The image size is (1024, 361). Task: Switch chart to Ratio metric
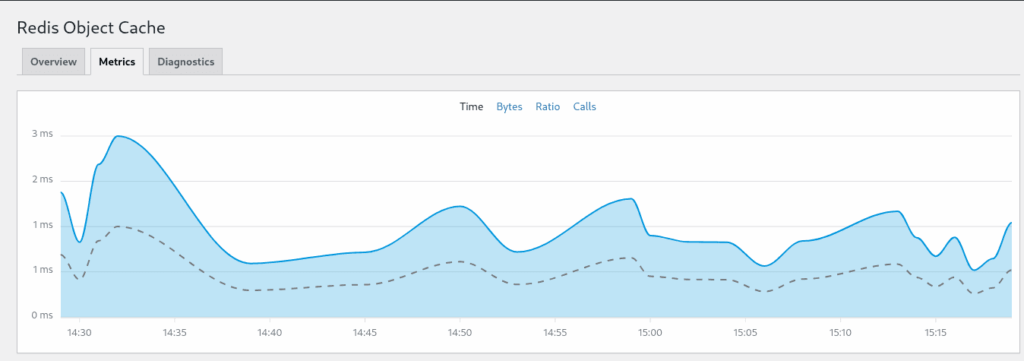pos(548,106)
